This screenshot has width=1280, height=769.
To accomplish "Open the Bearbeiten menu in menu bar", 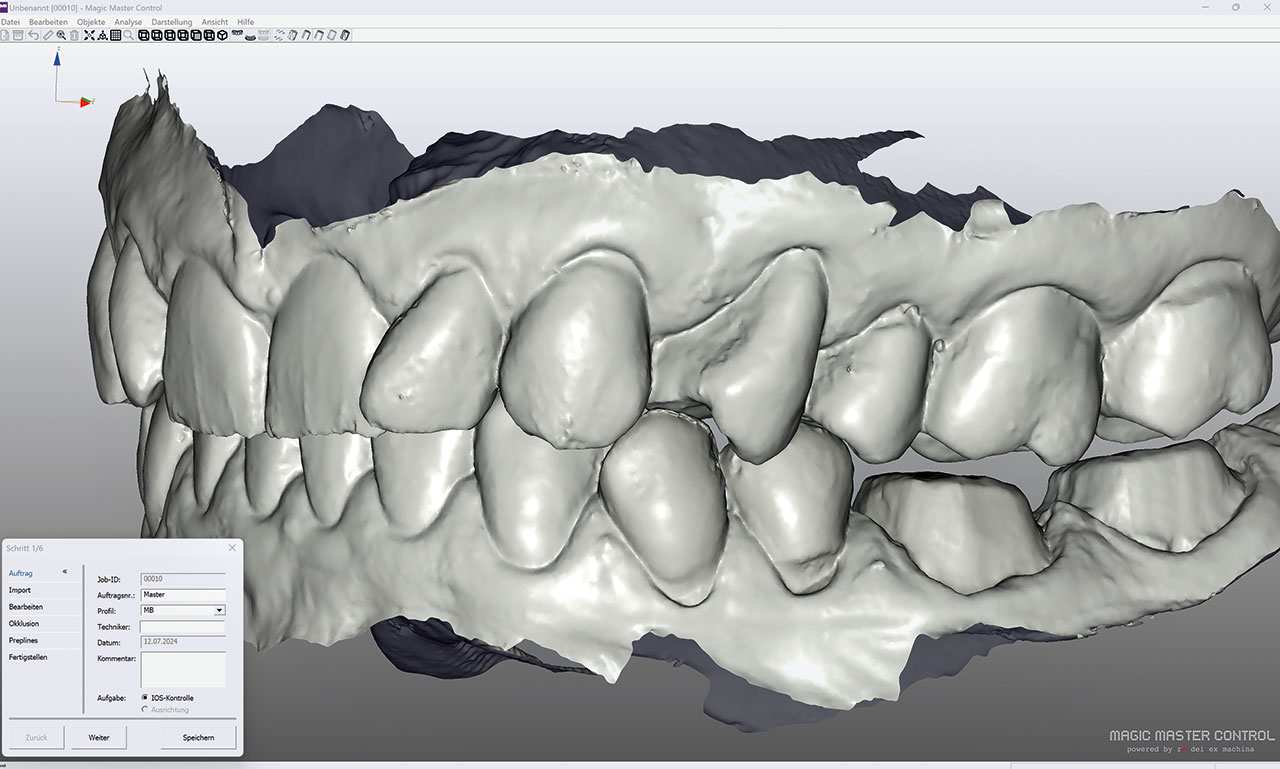I will coord(48,22).
